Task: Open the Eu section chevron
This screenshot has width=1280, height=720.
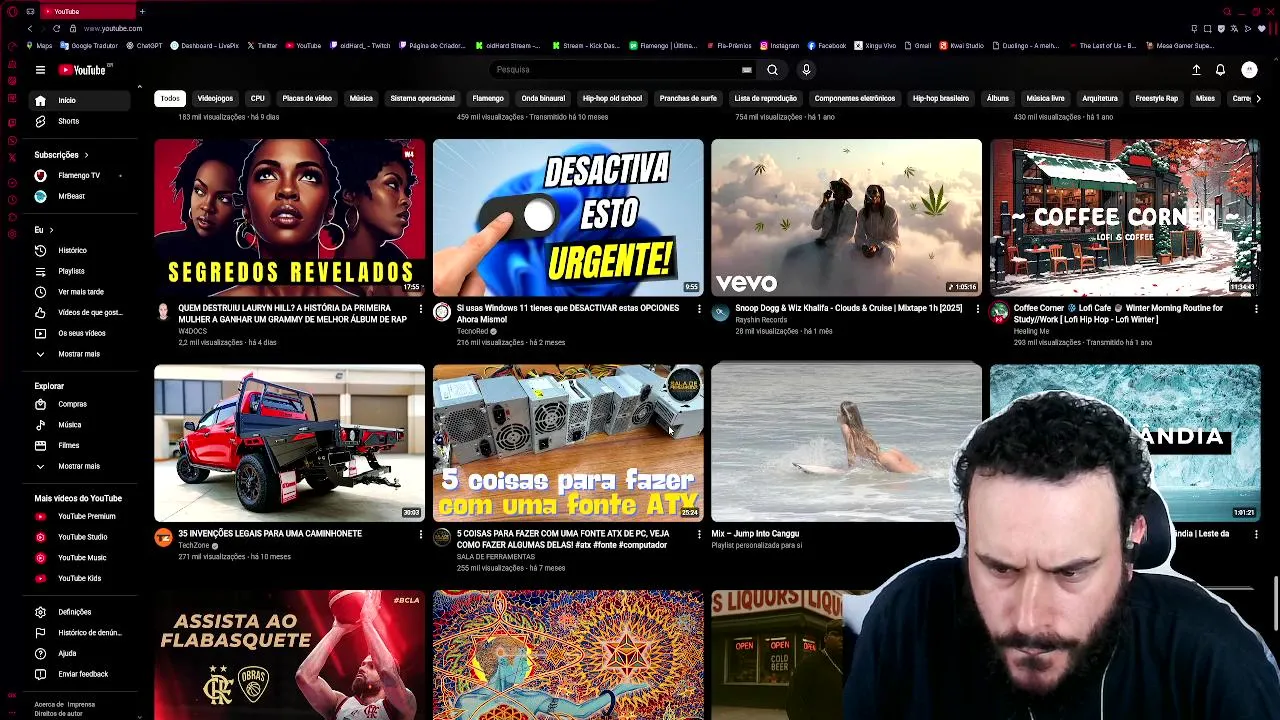Action: (x=53, y=230)
